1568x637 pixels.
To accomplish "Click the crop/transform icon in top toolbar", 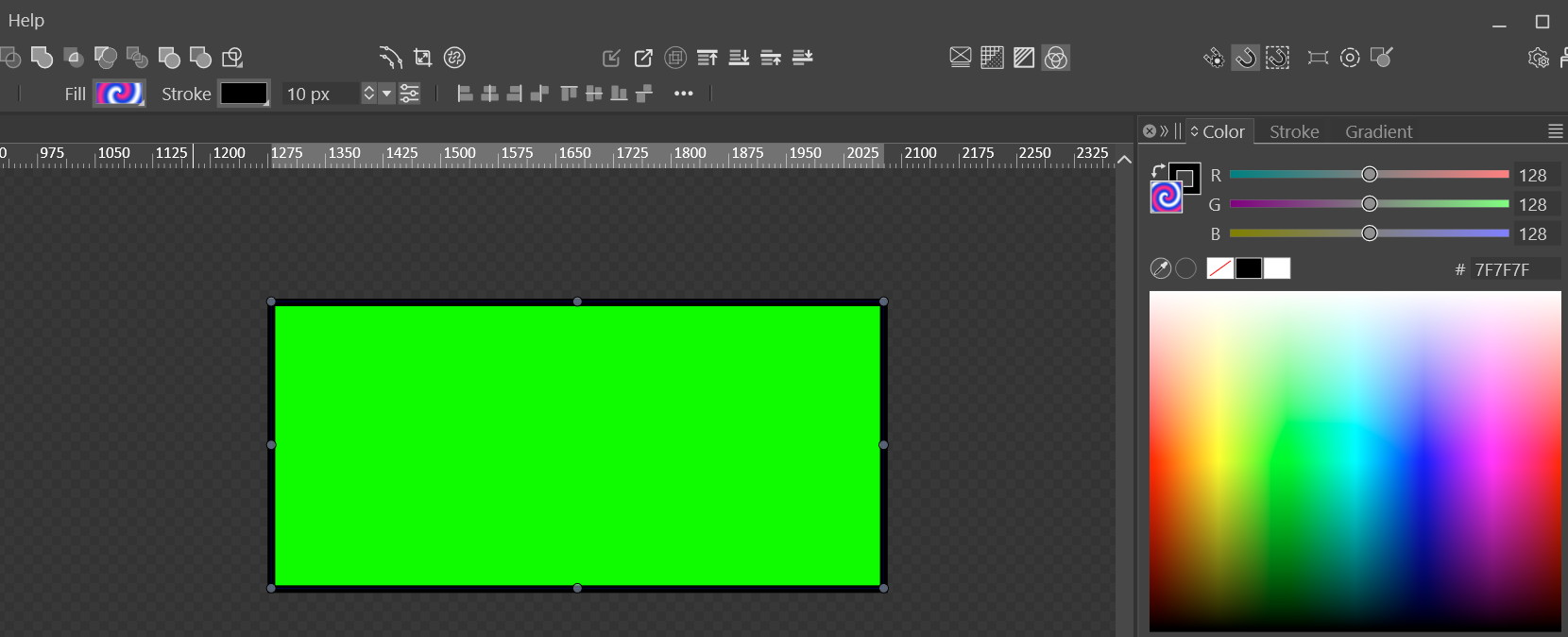I will (x=423, y=58).
